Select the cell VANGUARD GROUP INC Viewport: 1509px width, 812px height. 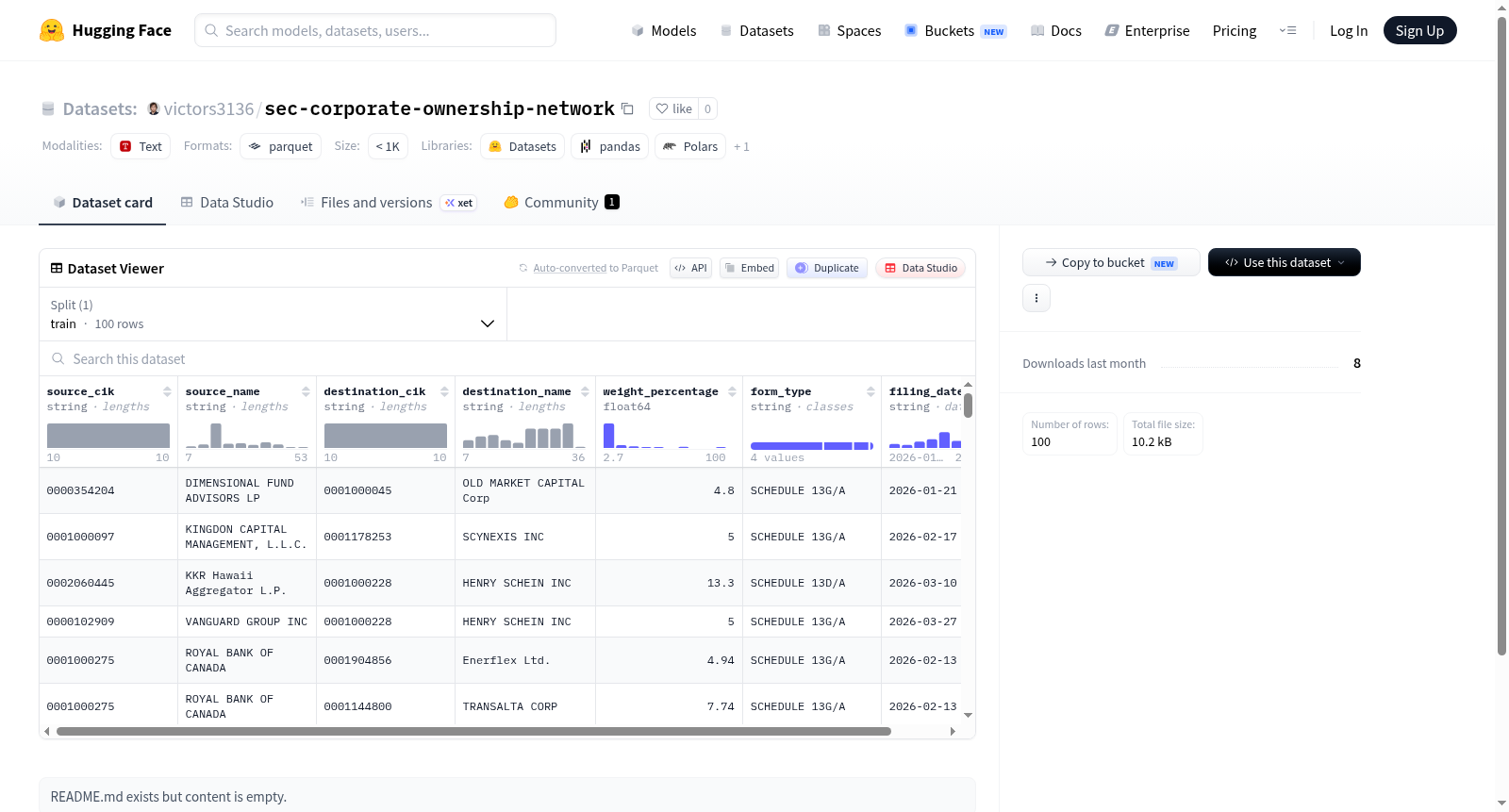[x=247, y=621]
